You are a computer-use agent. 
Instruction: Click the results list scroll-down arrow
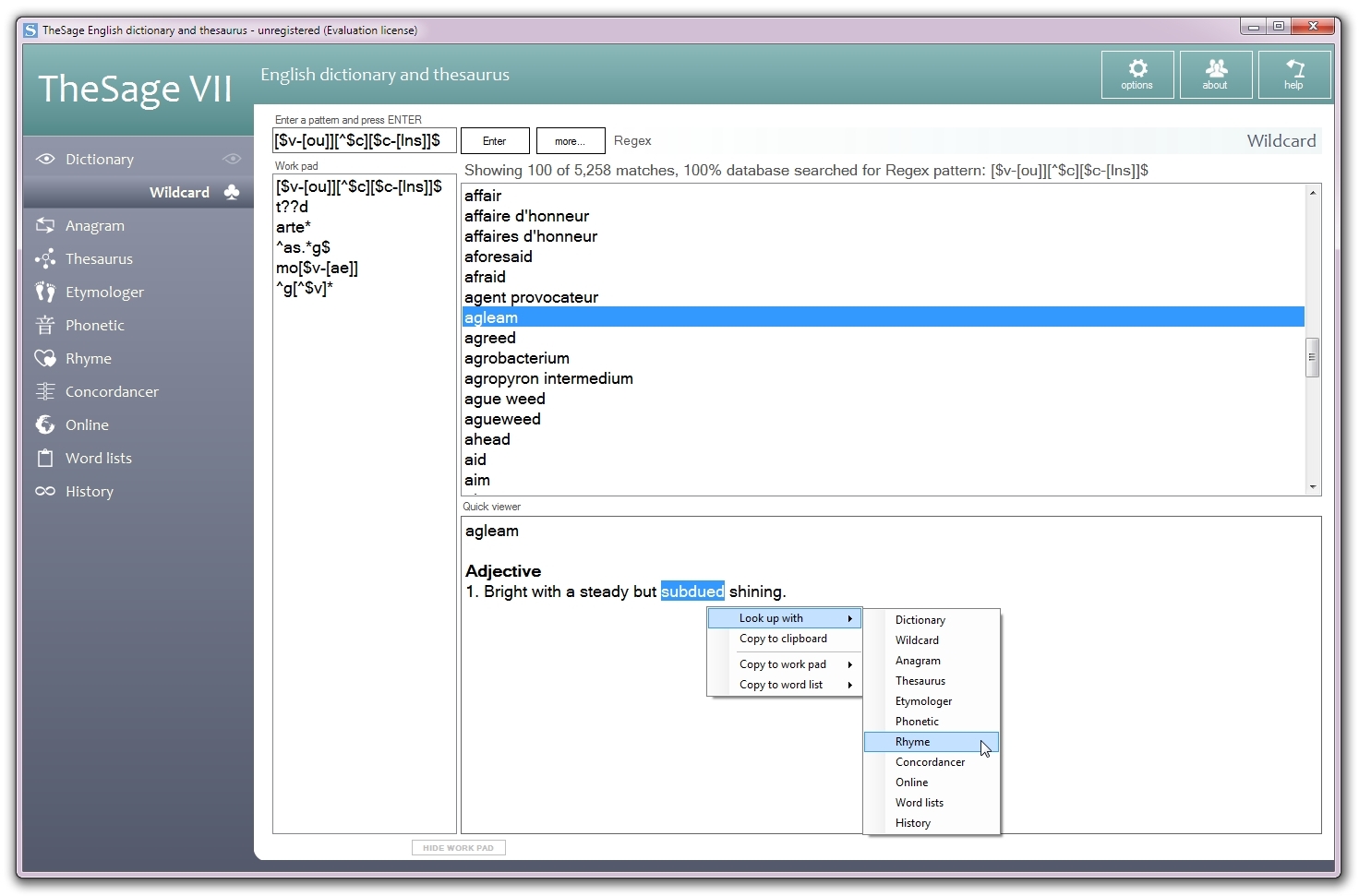tap(1312, 487)
